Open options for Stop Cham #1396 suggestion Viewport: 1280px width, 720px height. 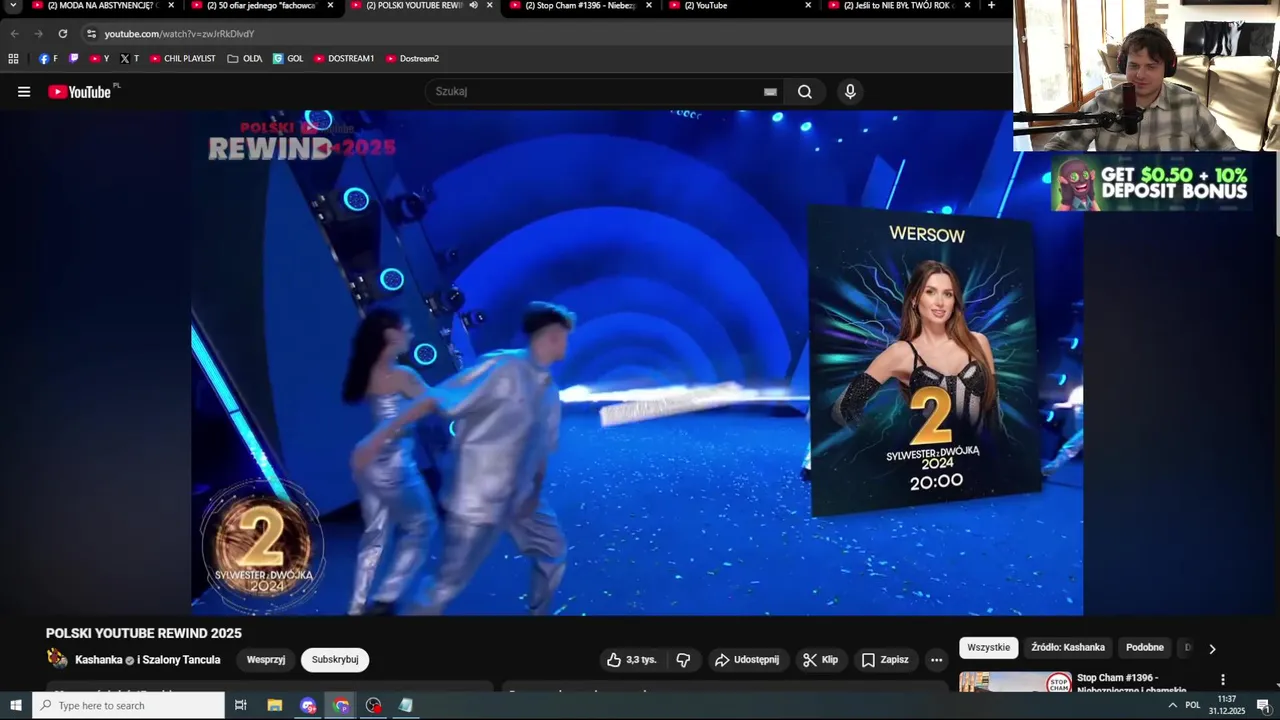point(1222,680)
